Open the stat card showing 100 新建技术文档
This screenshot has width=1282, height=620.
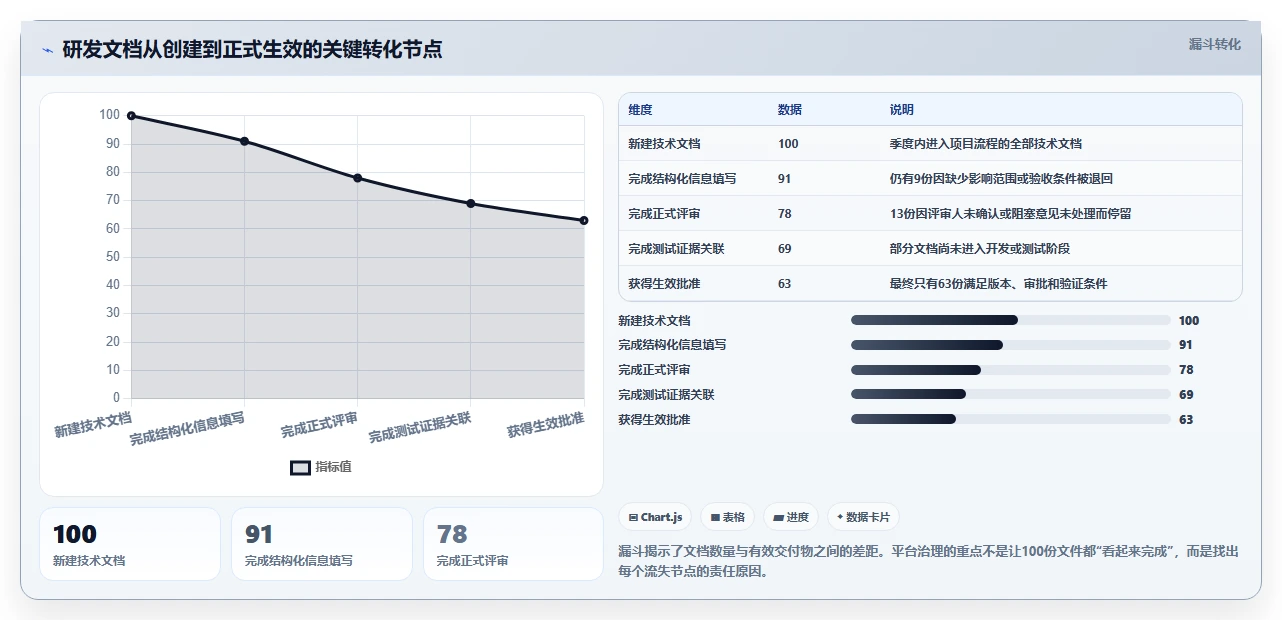click(130, 544)
